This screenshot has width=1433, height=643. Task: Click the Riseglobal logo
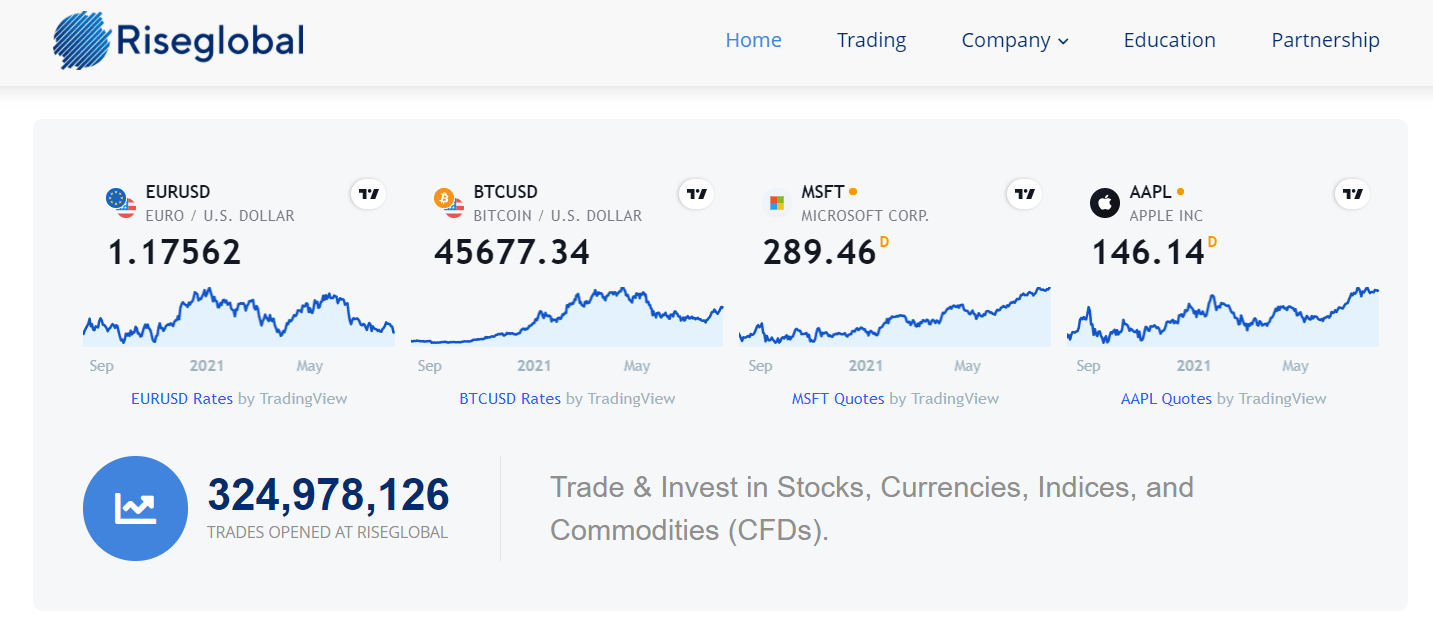coord(178,40)
